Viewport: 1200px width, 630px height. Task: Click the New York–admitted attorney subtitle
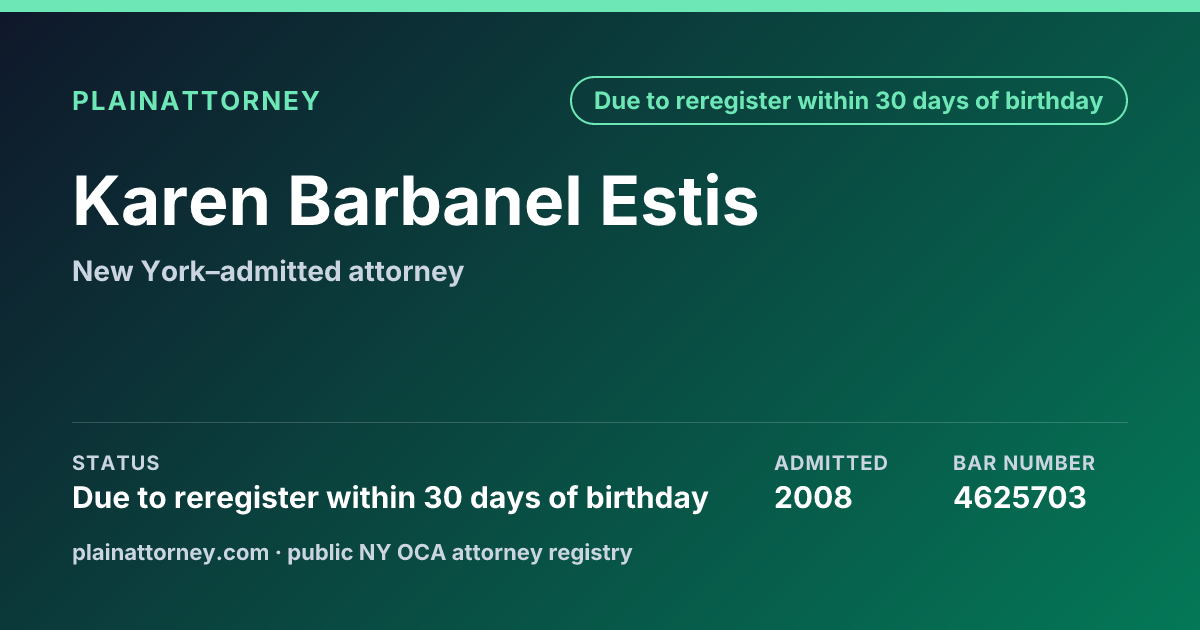[x=268, y=271]
